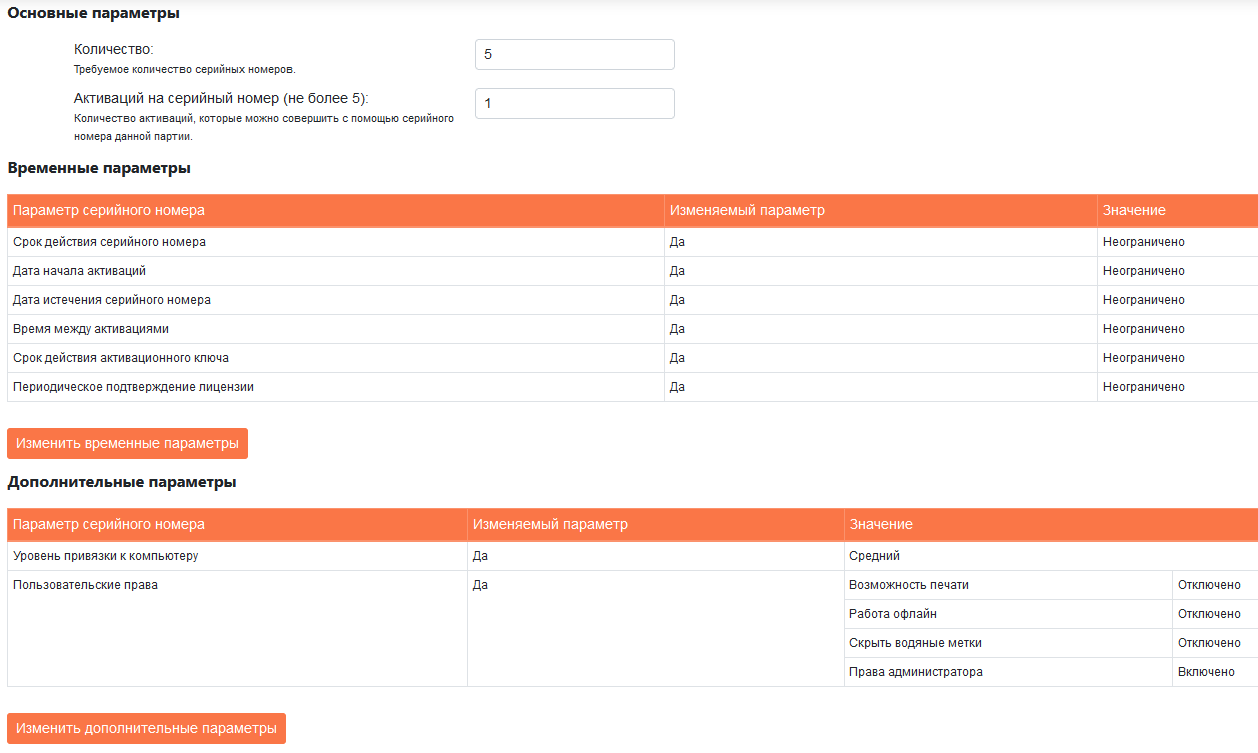Click the Активаций на серийный номер input field
This screenshot has height=753, width=1258.
coord(574,103)
